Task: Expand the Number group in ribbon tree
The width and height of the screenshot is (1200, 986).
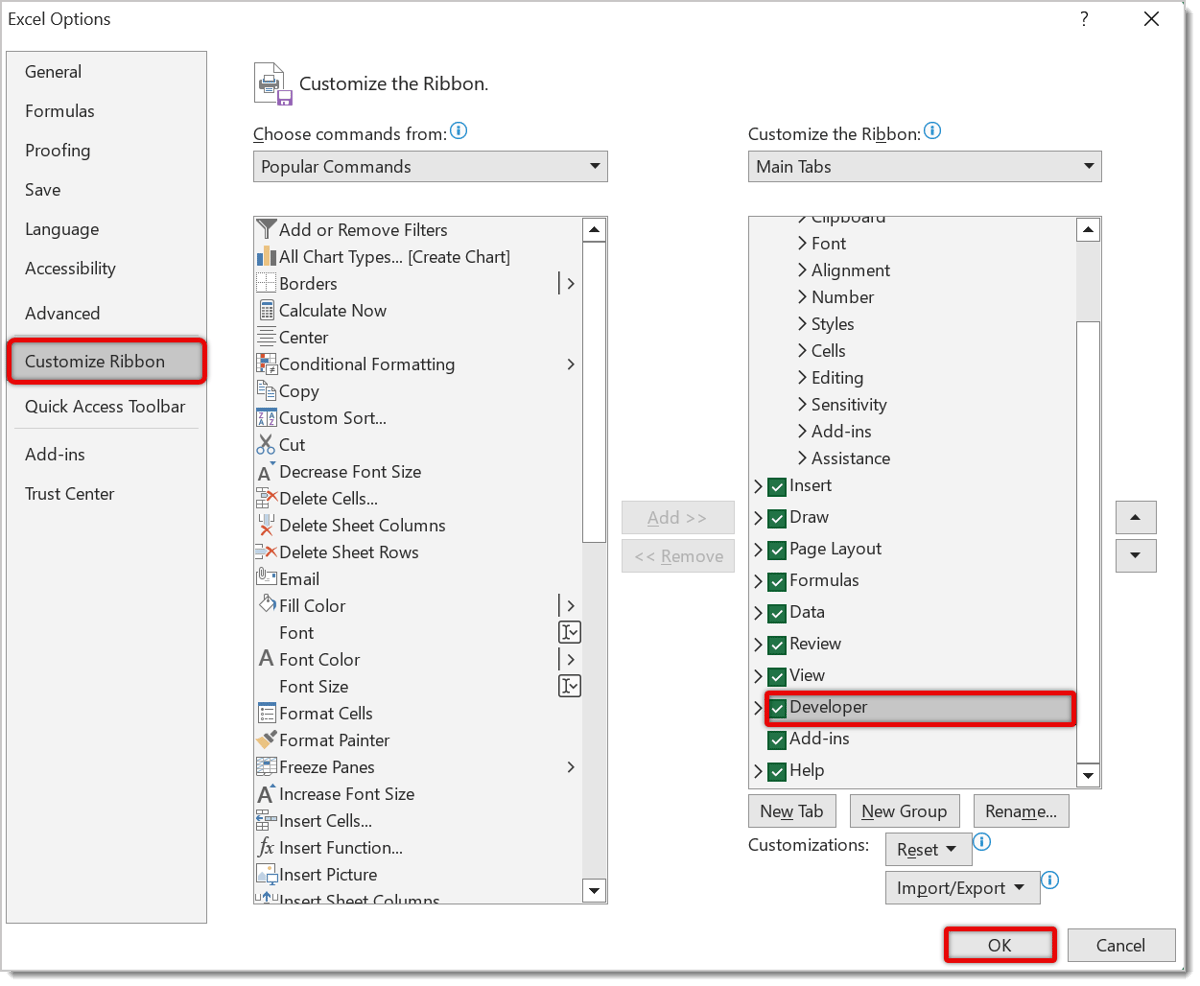Action: coord(803,298)
